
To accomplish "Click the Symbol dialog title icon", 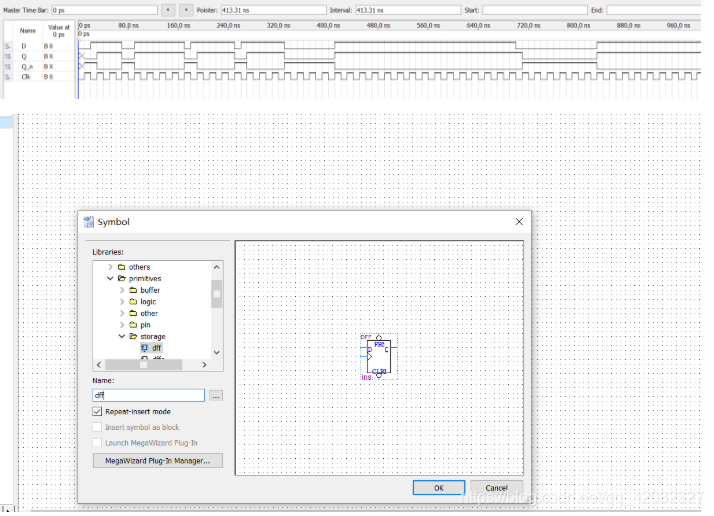I will point(88,222).
